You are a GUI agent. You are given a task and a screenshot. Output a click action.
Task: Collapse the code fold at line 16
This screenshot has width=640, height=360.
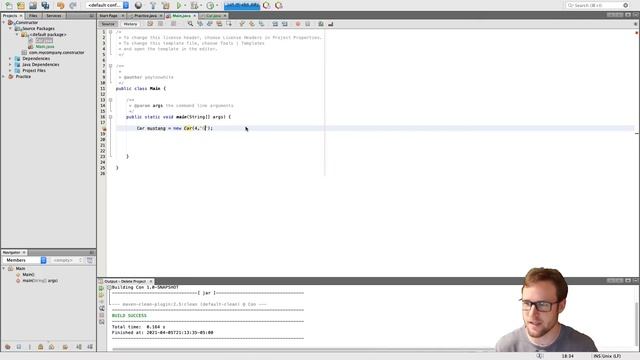click(x=110, y=117)
